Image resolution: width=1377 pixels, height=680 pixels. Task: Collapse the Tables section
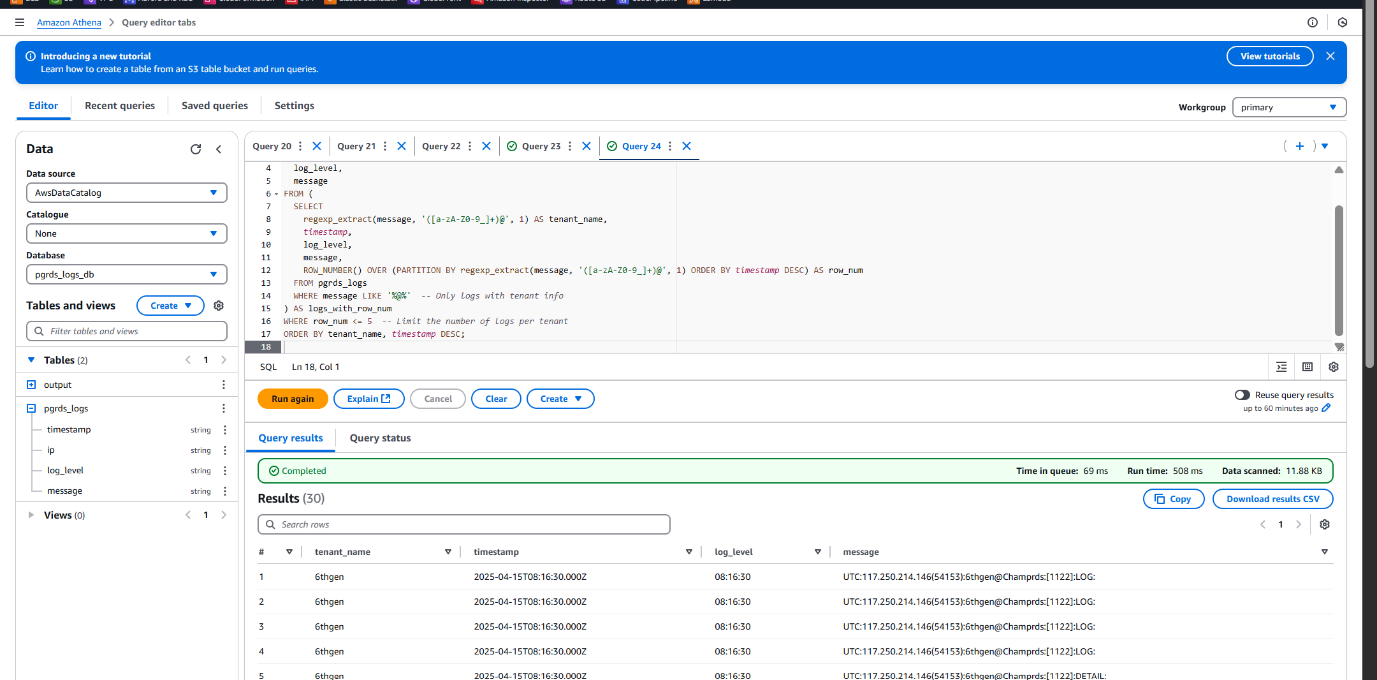pyautogui.click(x=31, y=360)
